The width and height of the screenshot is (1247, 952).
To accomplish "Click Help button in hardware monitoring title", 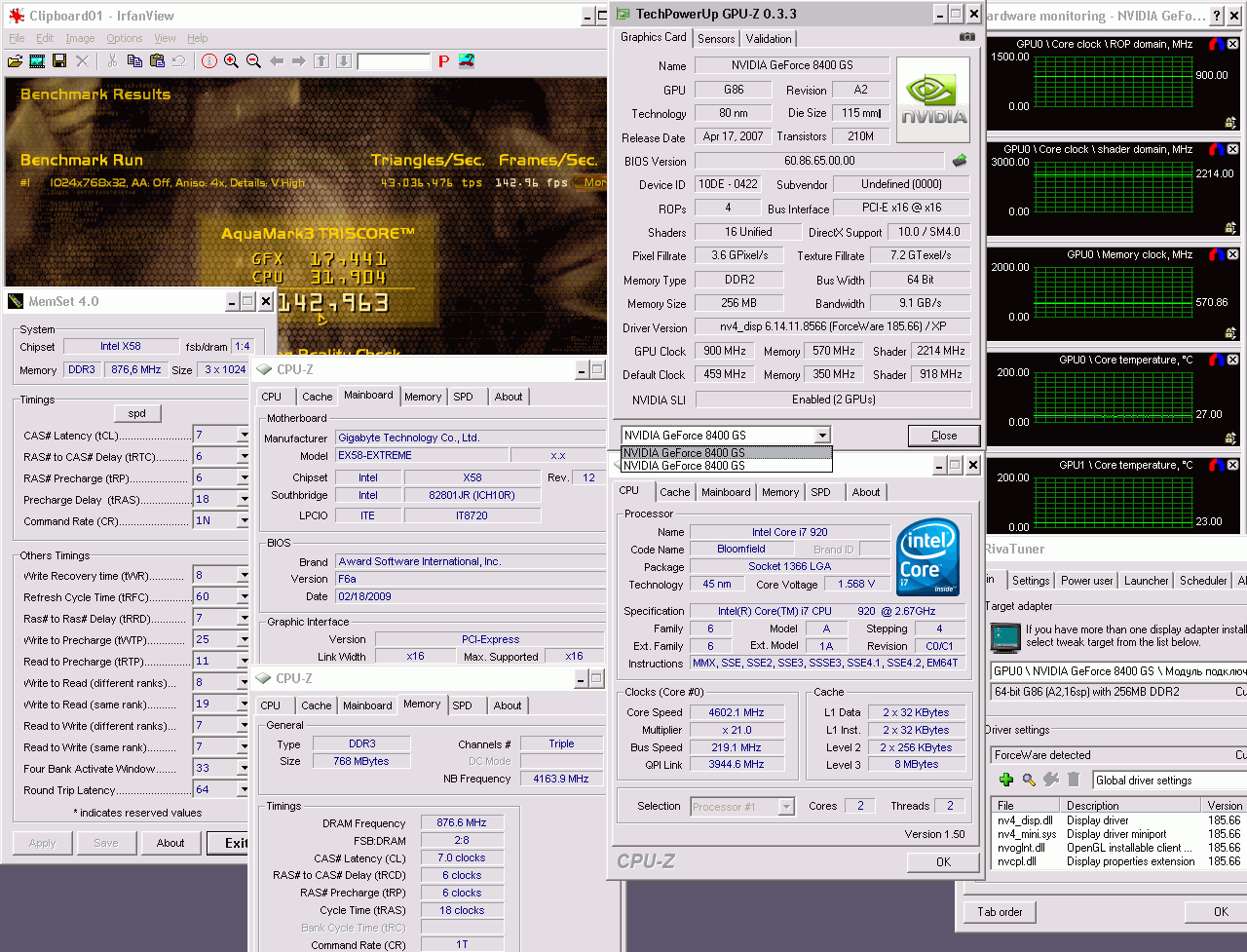I will point(1216,16).
